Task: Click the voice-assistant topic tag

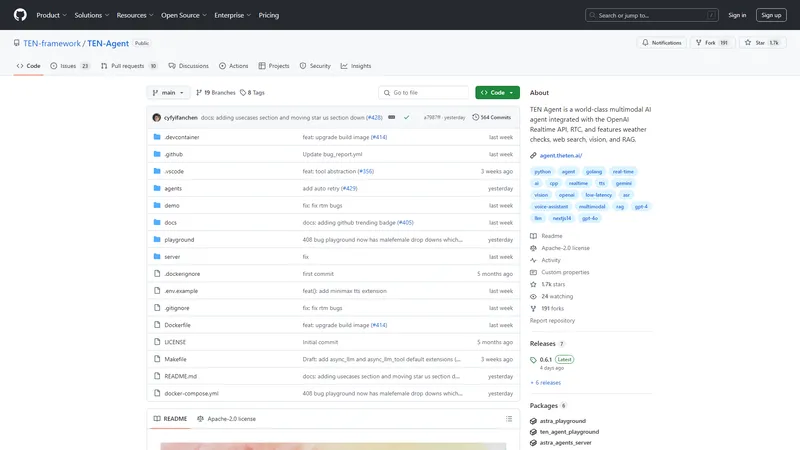Action: pos(551,207)
